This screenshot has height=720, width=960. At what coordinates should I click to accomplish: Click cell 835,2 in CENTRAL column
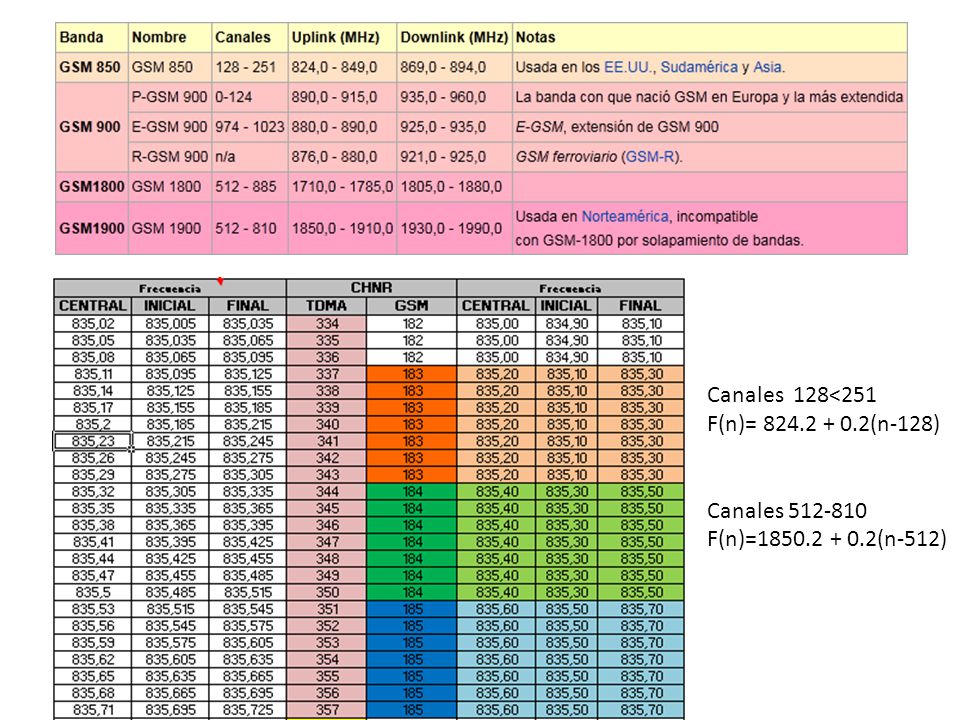pos(92,424)
